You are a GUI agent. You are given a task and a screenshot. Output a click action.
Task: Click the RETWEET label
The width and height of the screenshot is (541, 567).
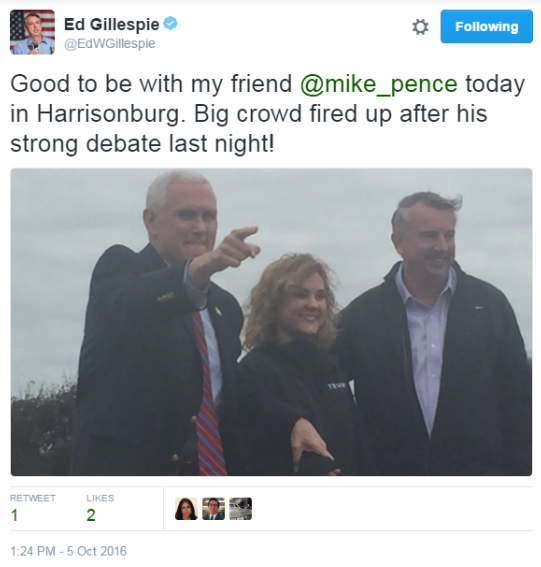click(x=33, y=498)
